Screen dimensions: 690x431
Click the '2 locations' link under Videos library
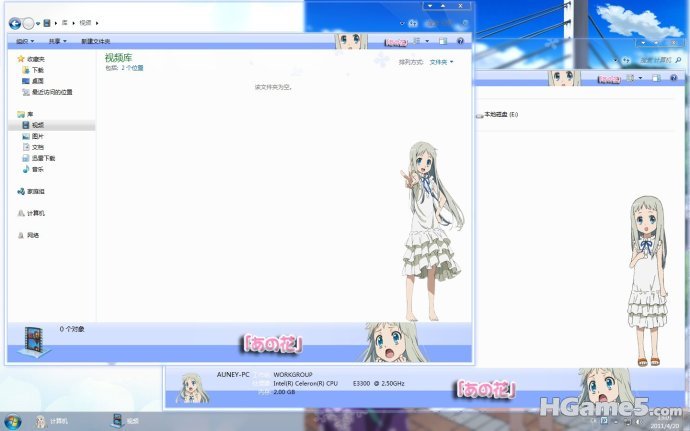tap(133, 68)
